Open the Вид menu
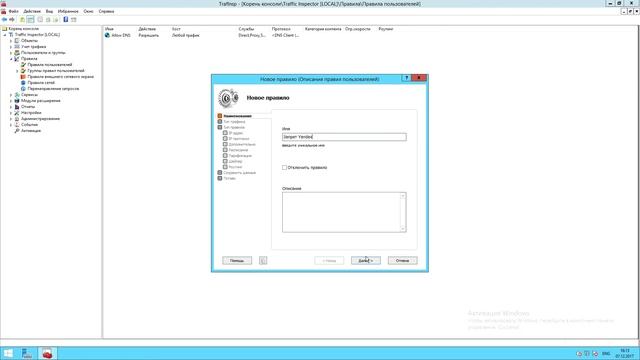Viewport: 640px width, 360px height. point(49,11)
